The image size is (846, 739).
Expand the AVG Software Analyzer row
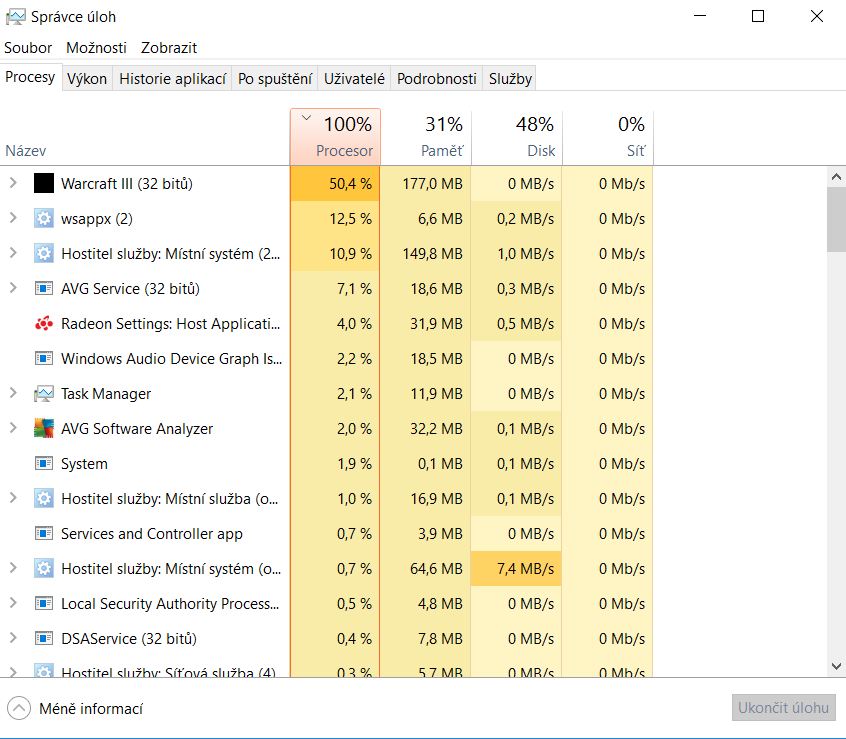[x=13, y=428]
